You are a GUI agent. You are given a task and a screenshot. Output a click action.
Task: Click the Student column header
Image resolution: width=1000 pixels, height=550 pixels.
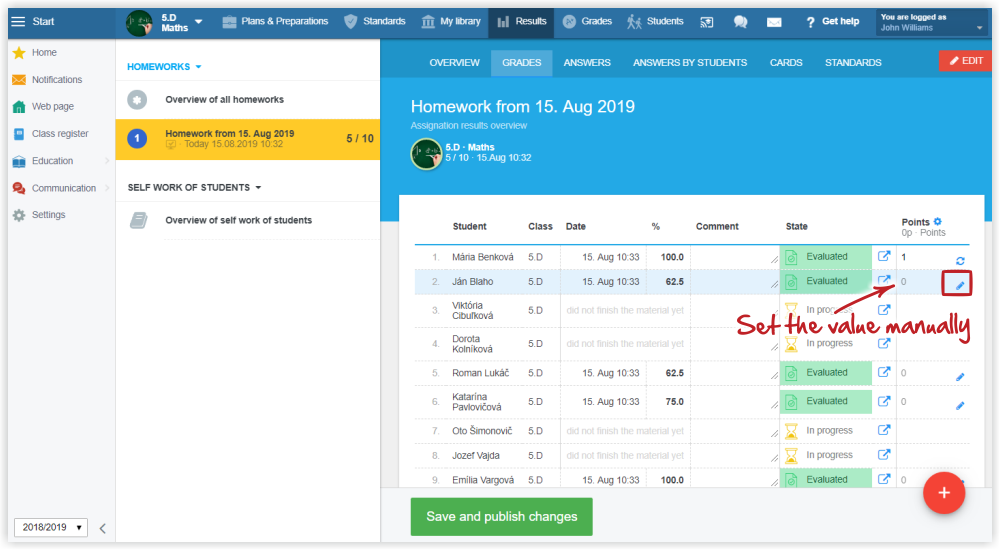(469, 227)
